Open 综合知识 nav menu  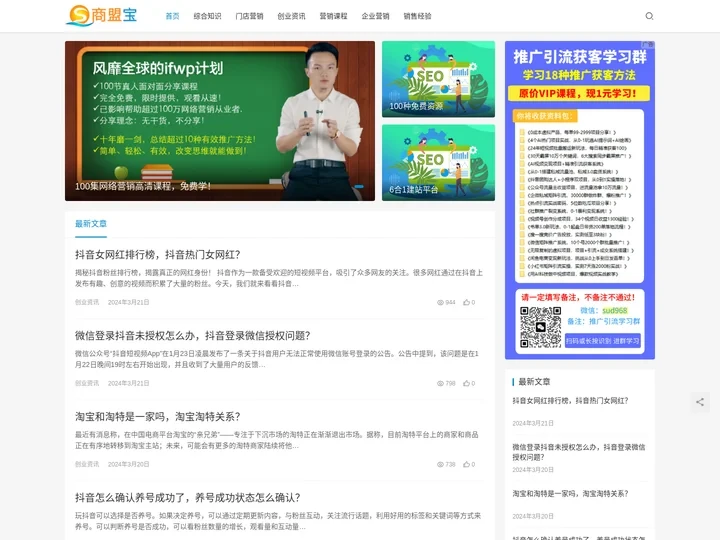207,16
